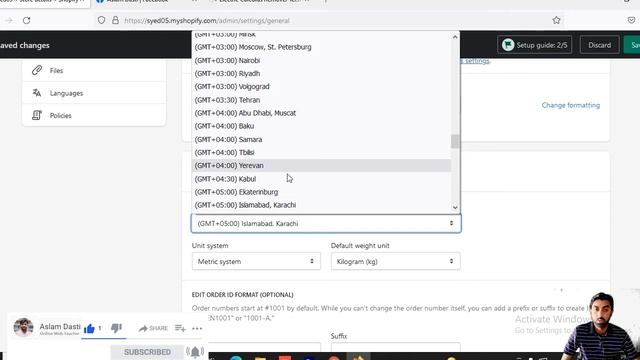Click the thumbs down dislike icon
The height and width of the screenshot is (360, 640).
coord(116,328)
